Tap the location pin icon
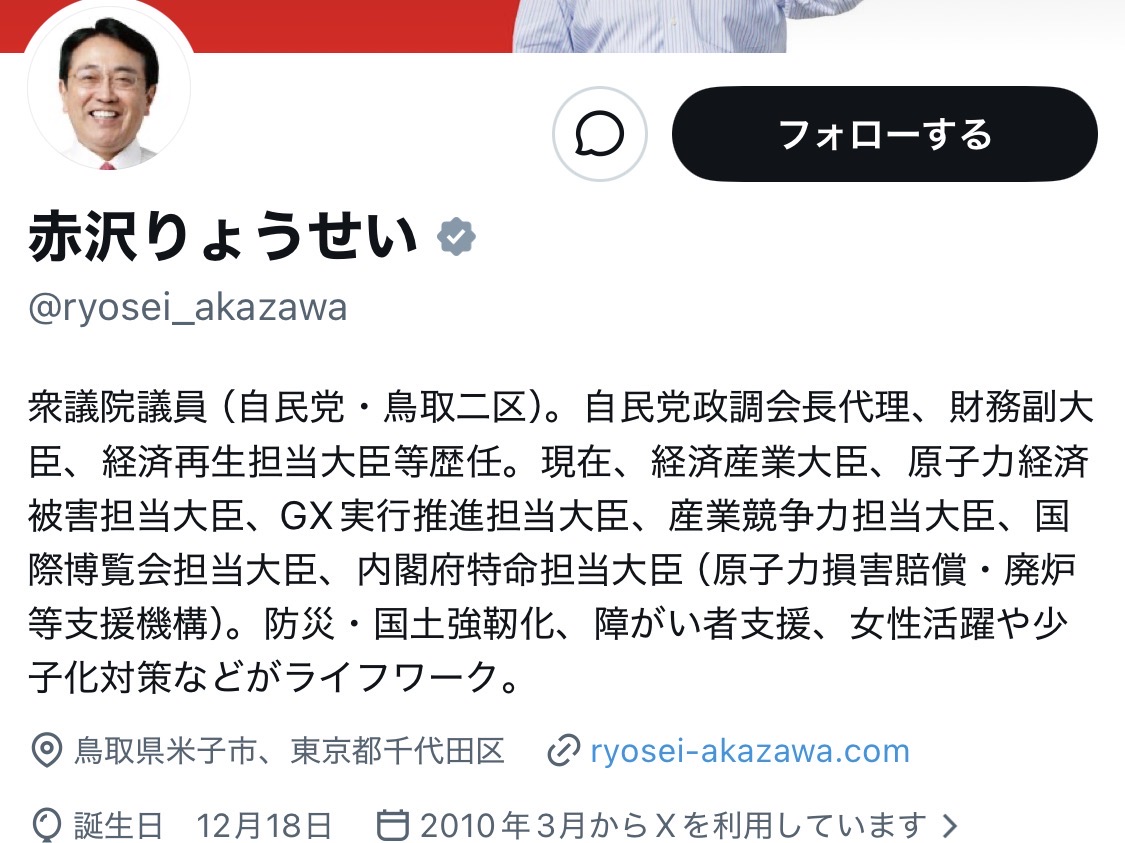The height and width of the screenshot is (843, 1125). tap(47, 750)
